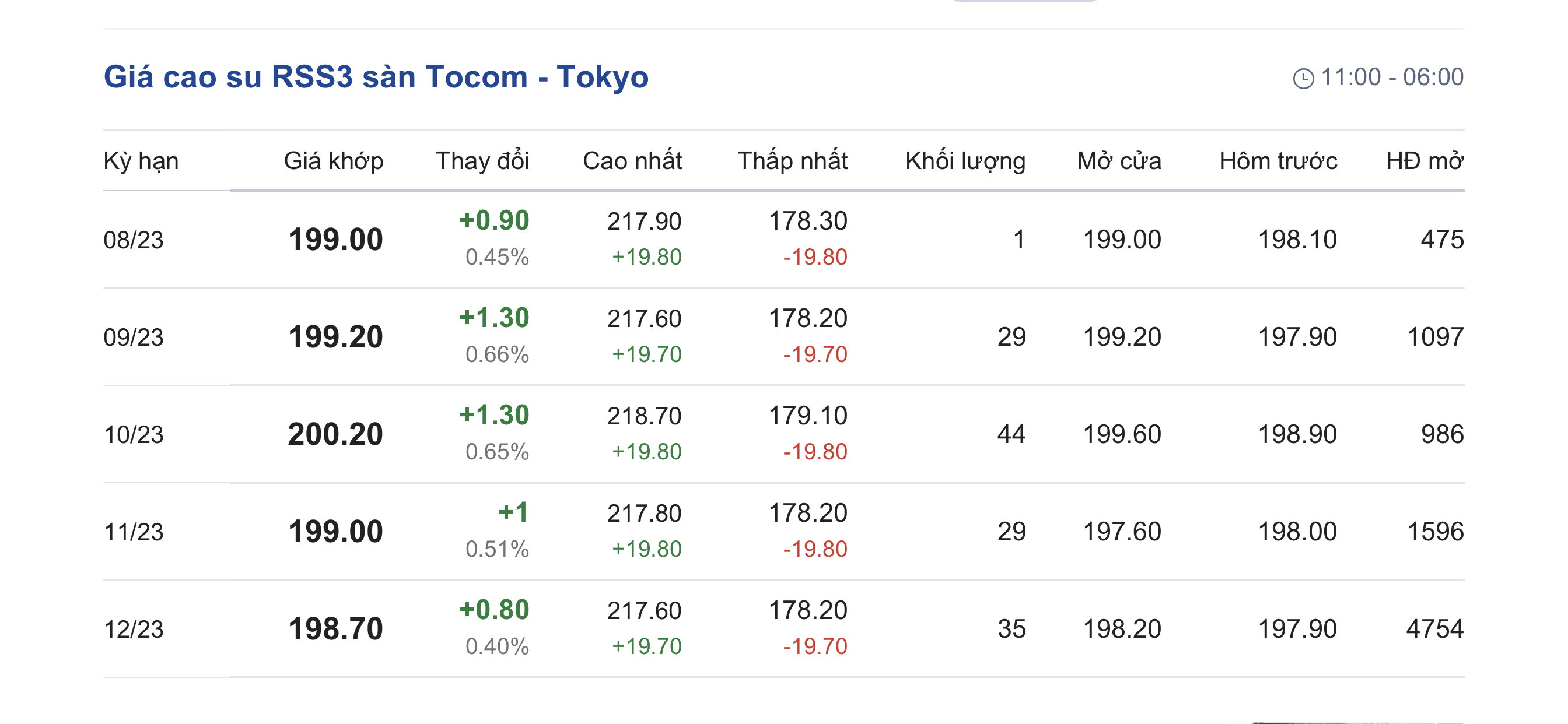
Task: Select the 08/23 contract term row
Action: pyautogui.click(x=134, y=240)
